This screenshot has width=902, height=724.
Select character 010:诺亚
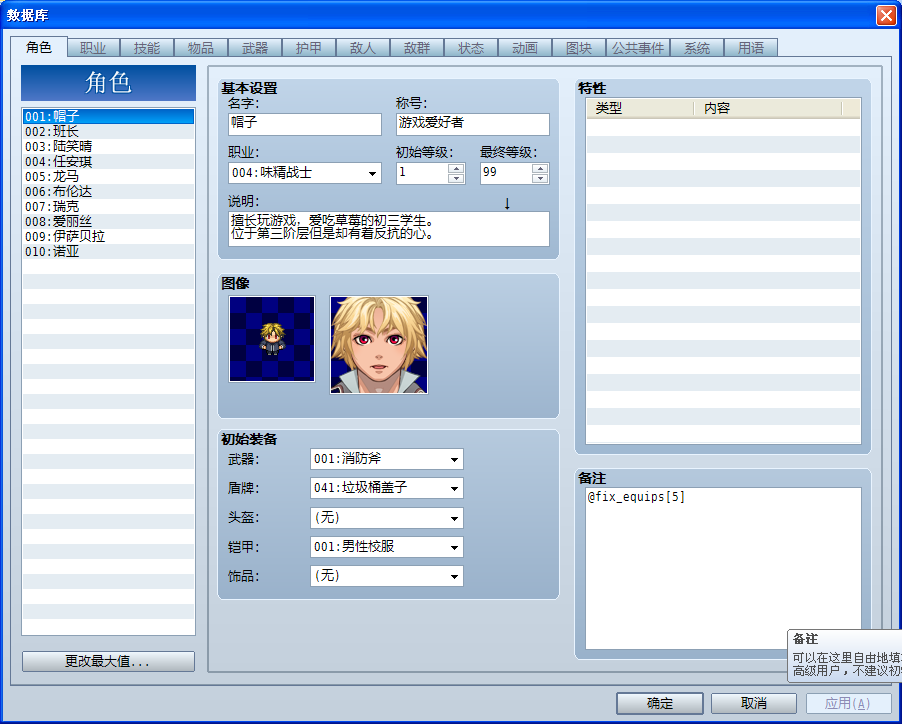pos(108,251)
